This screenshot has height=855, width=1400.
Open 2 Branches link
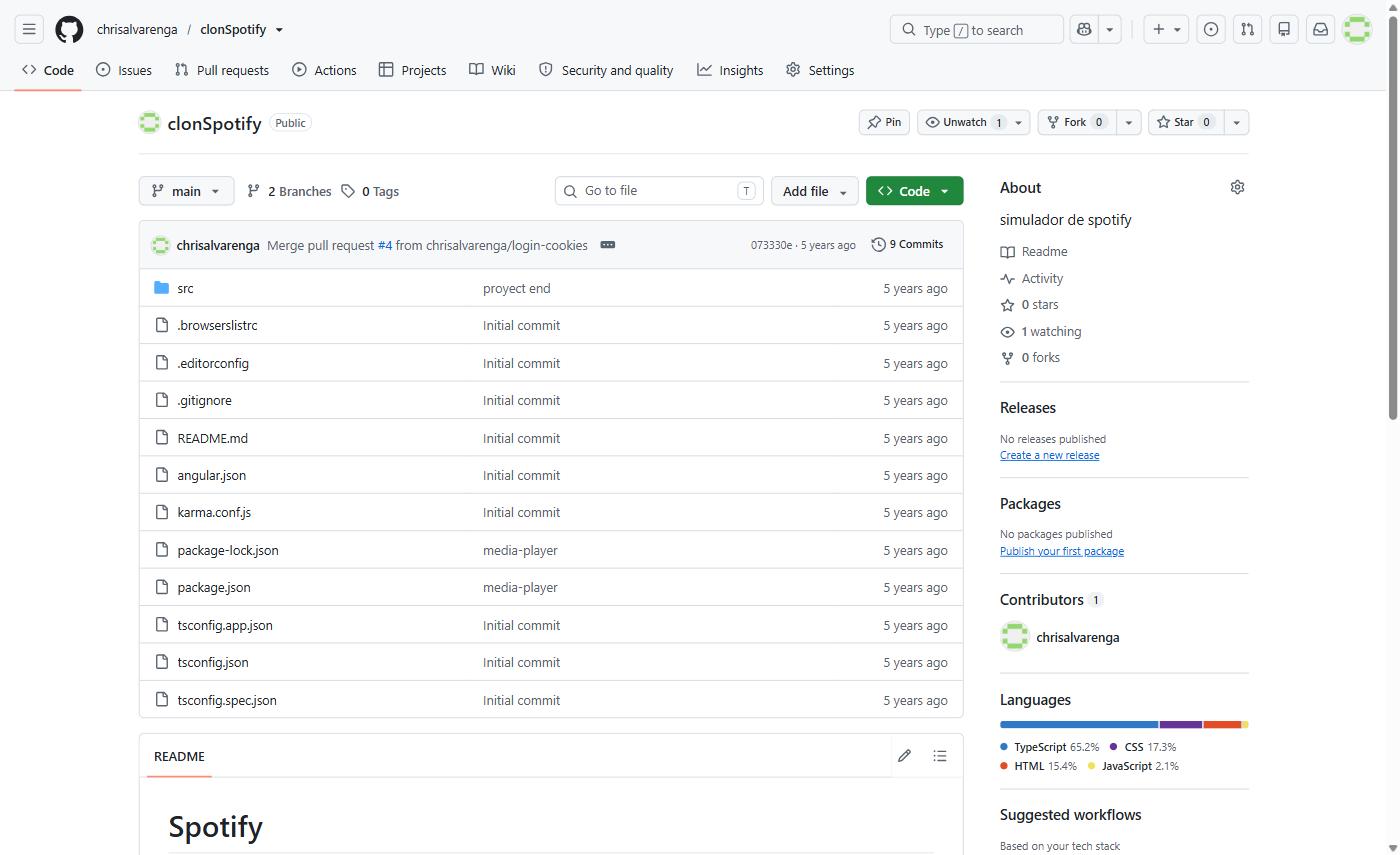coord(289,191)
